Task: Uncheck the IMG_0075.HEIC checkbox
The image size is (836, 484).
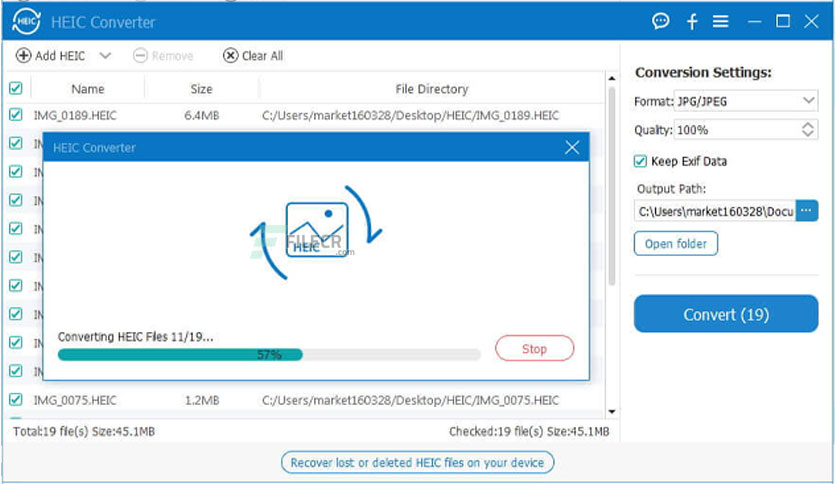Action: pyautogui.click(x=15, y=399)
